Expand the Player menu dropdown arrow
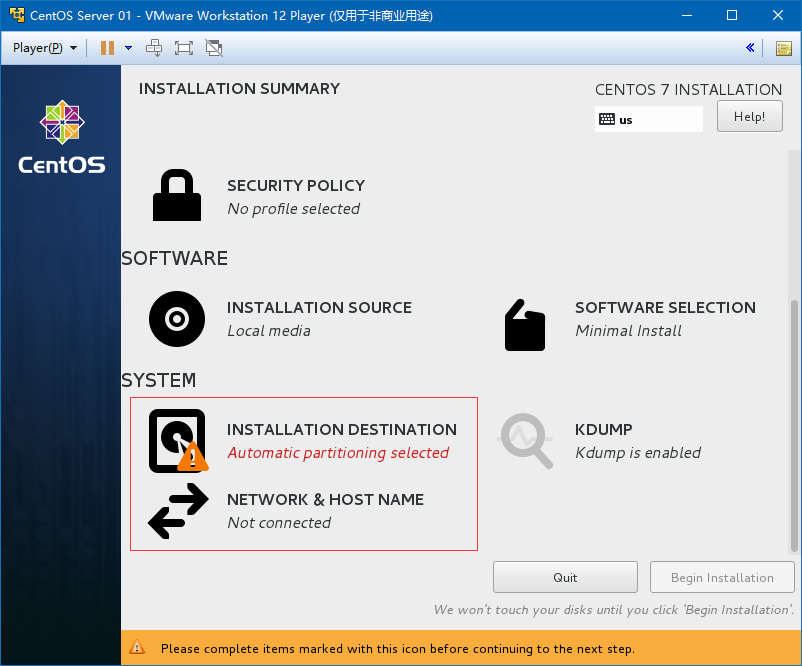Image resolution: width=802 pixels, height=666 pixels. click(73, 47)
